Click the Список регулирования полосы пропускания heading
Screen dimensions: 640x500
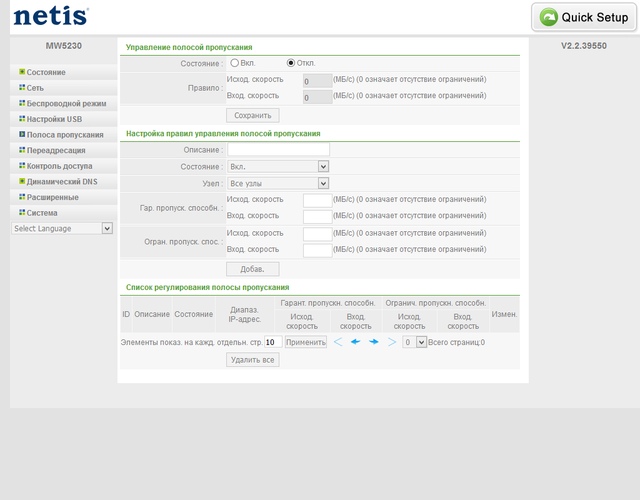(x=207, y=287)
